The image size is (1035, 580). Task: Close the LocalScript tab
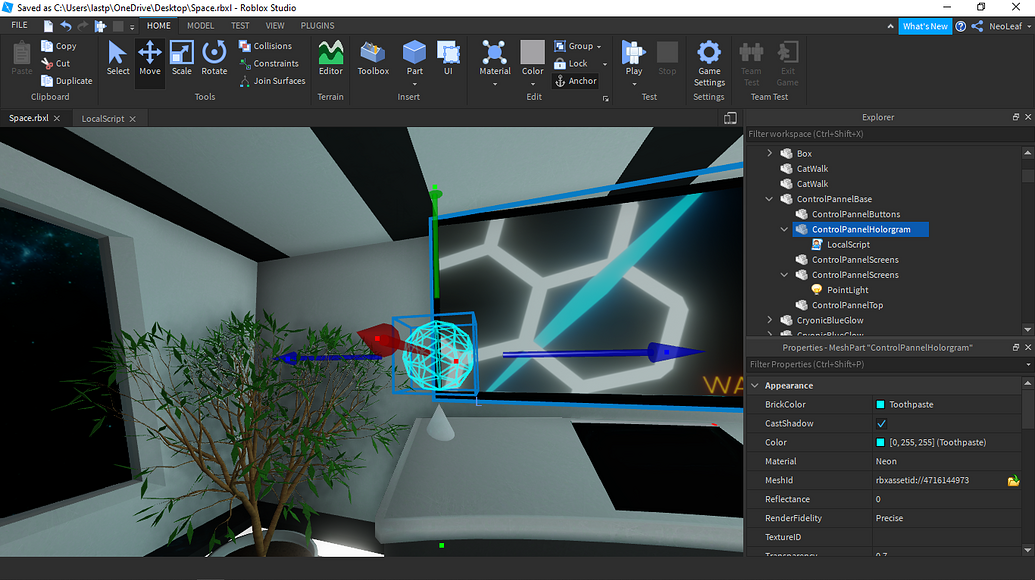(133, 119)
